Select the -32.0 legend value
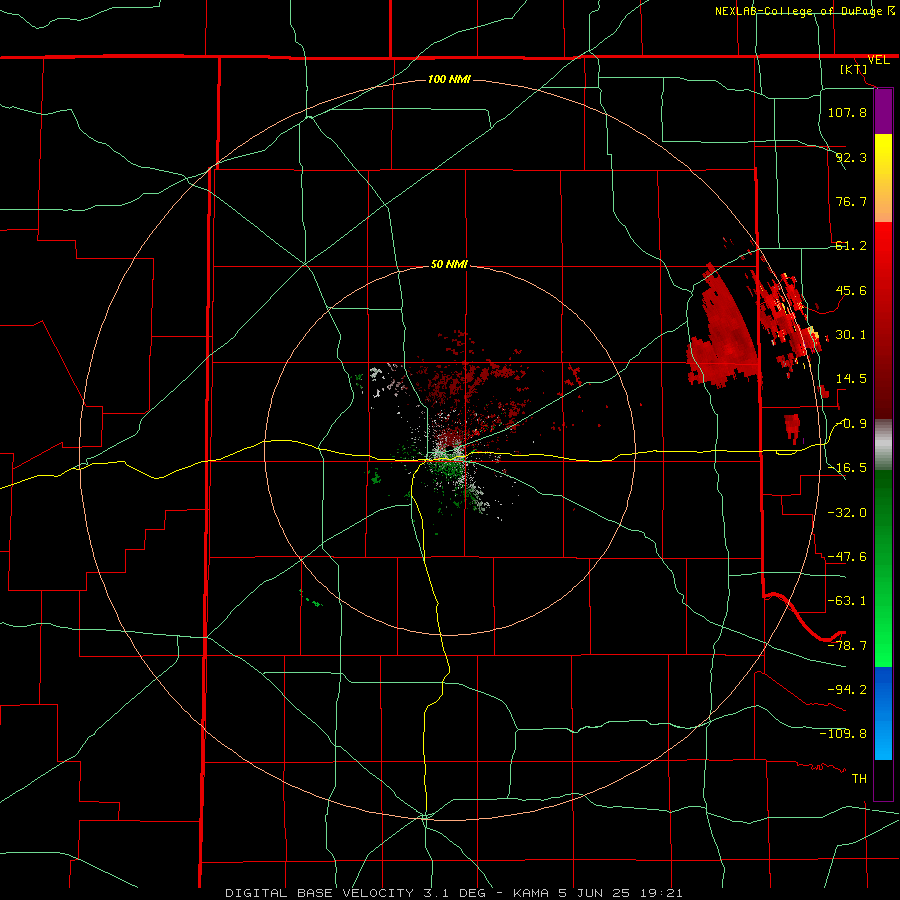This screenshot has width=900, height=900. click(x=847, y=513)
